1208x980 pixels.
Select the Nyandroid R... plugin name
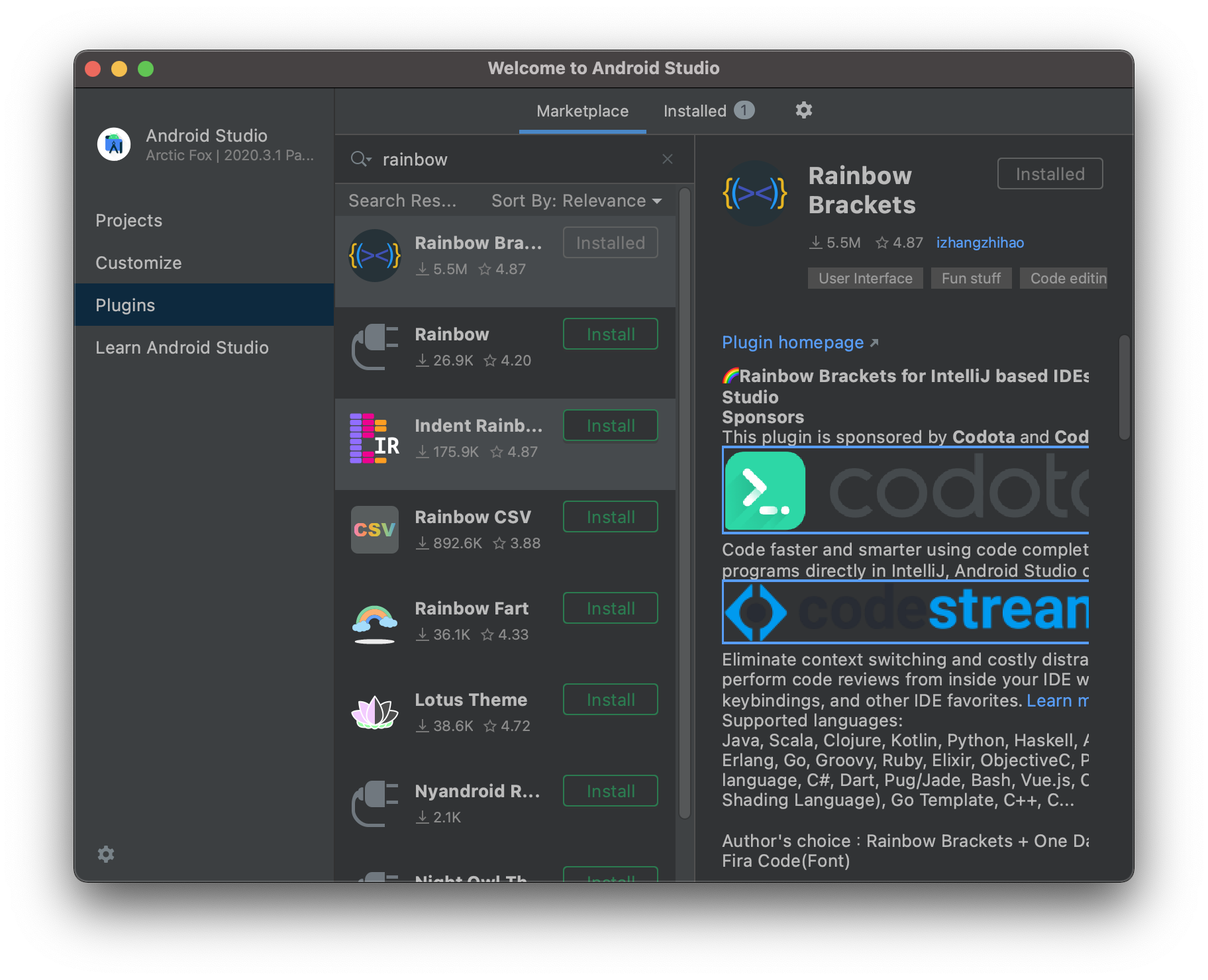(x=478, y=791)
